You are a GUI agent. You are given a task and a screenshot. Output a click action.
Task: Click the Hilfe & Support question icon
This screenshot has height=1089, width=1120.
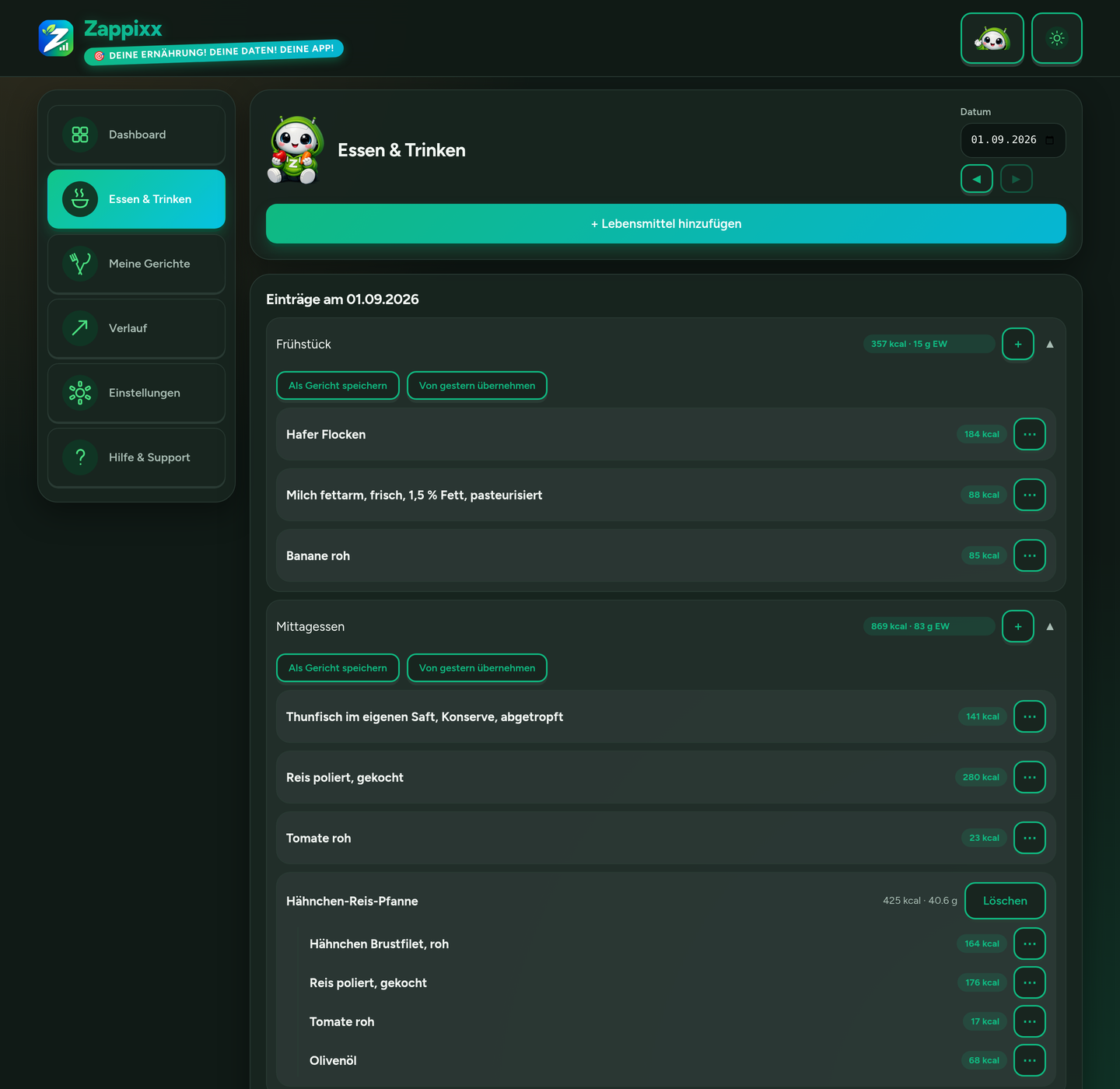[x=80, y=457]
